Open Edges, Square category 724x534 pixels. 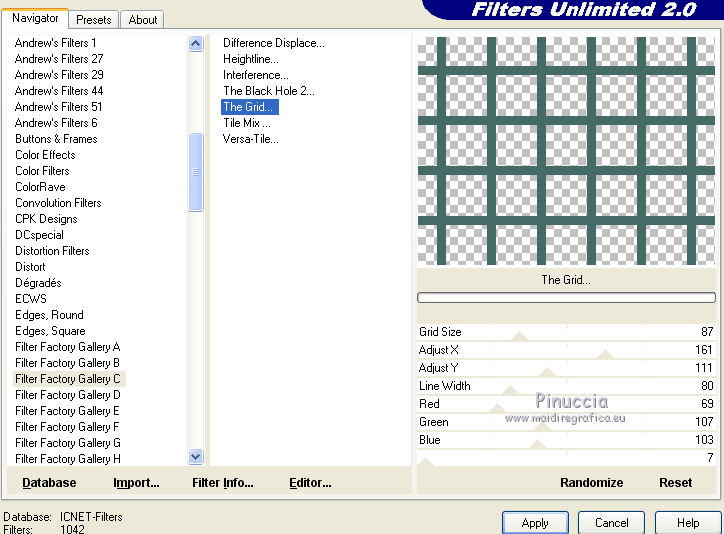50,331
